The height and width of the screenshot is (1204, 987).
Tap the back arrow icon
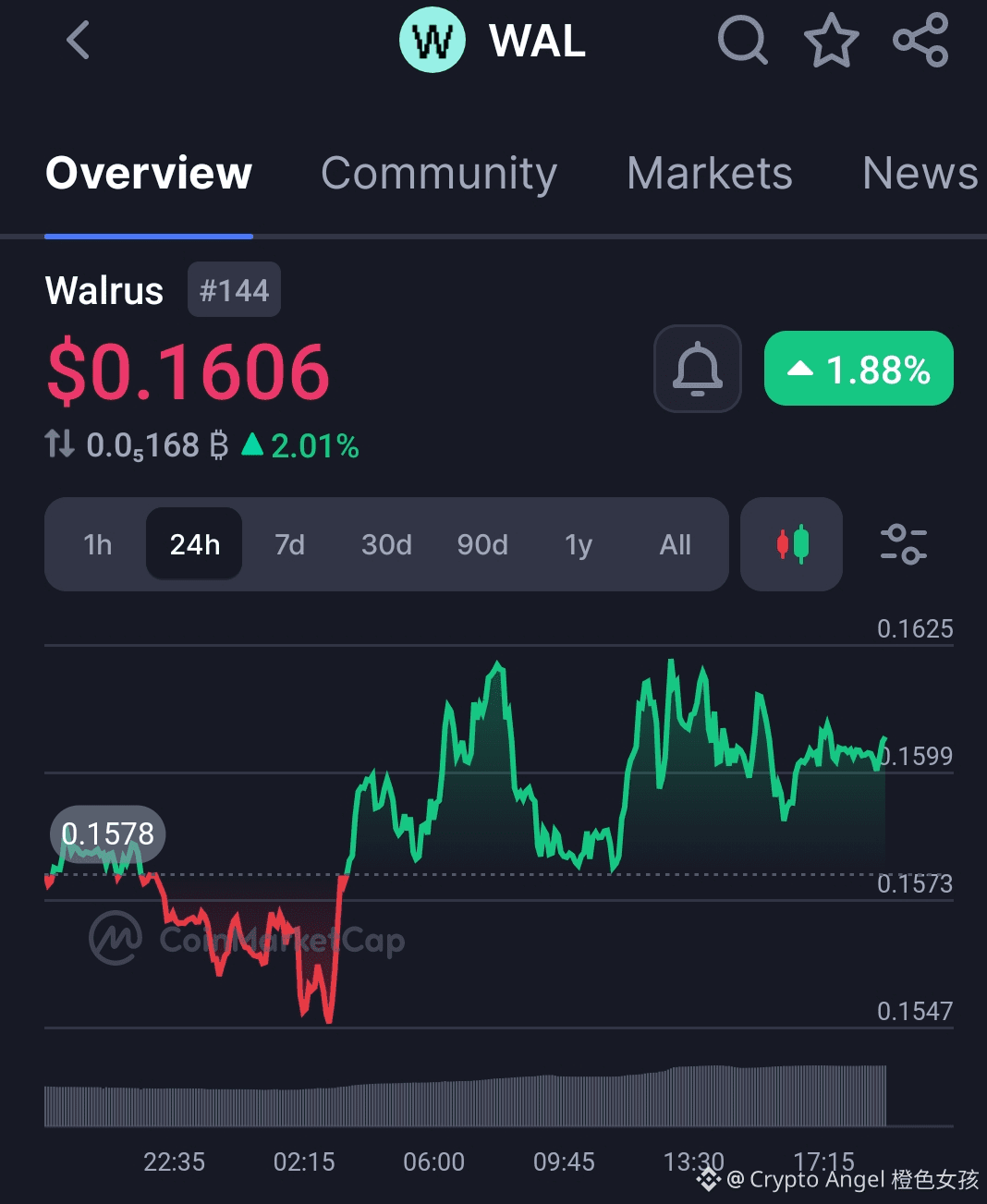pyautogui.click(x=79, y=41)
